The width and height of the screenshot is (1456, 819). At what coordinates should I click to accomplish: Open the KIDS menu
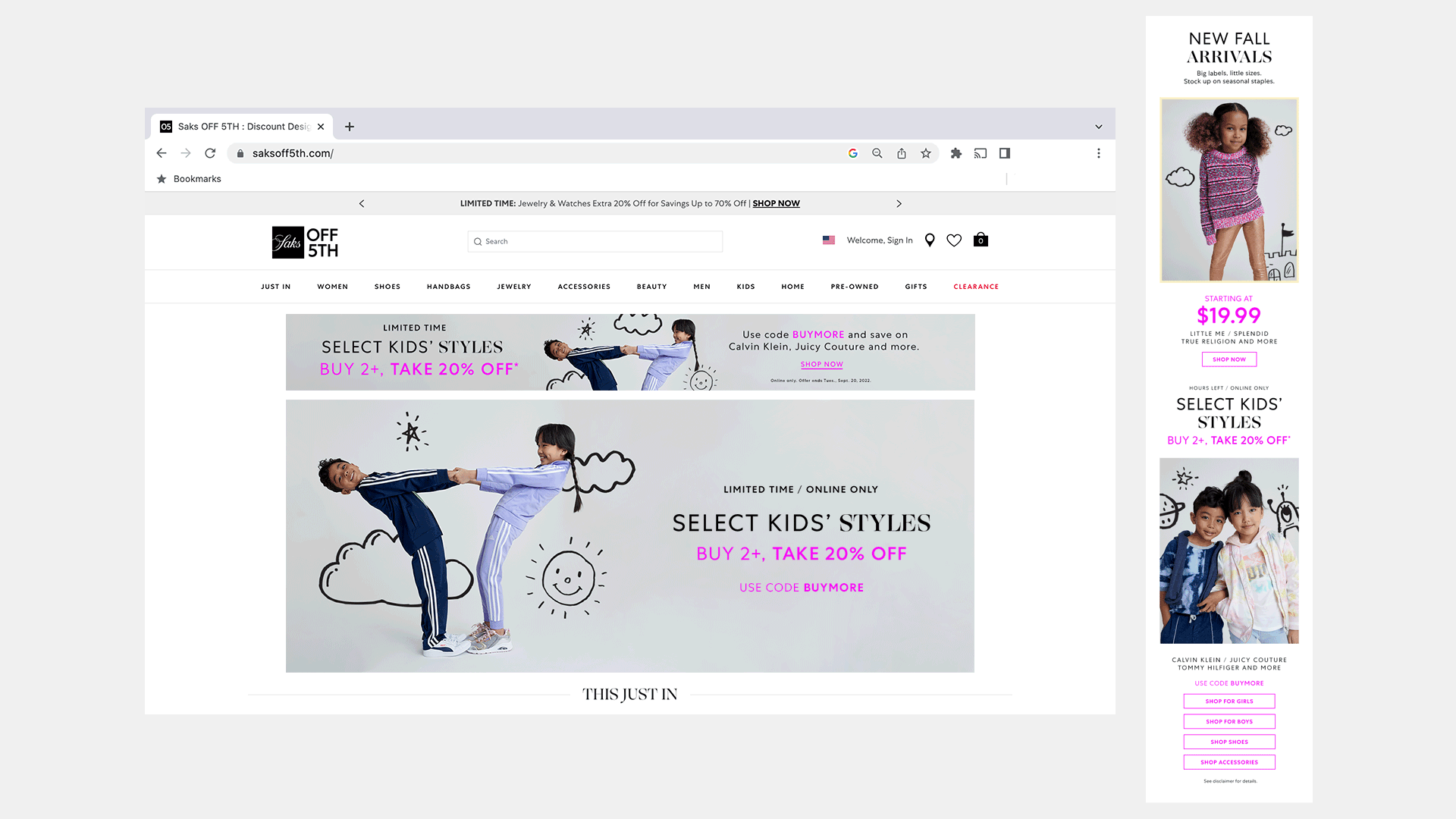746,287
